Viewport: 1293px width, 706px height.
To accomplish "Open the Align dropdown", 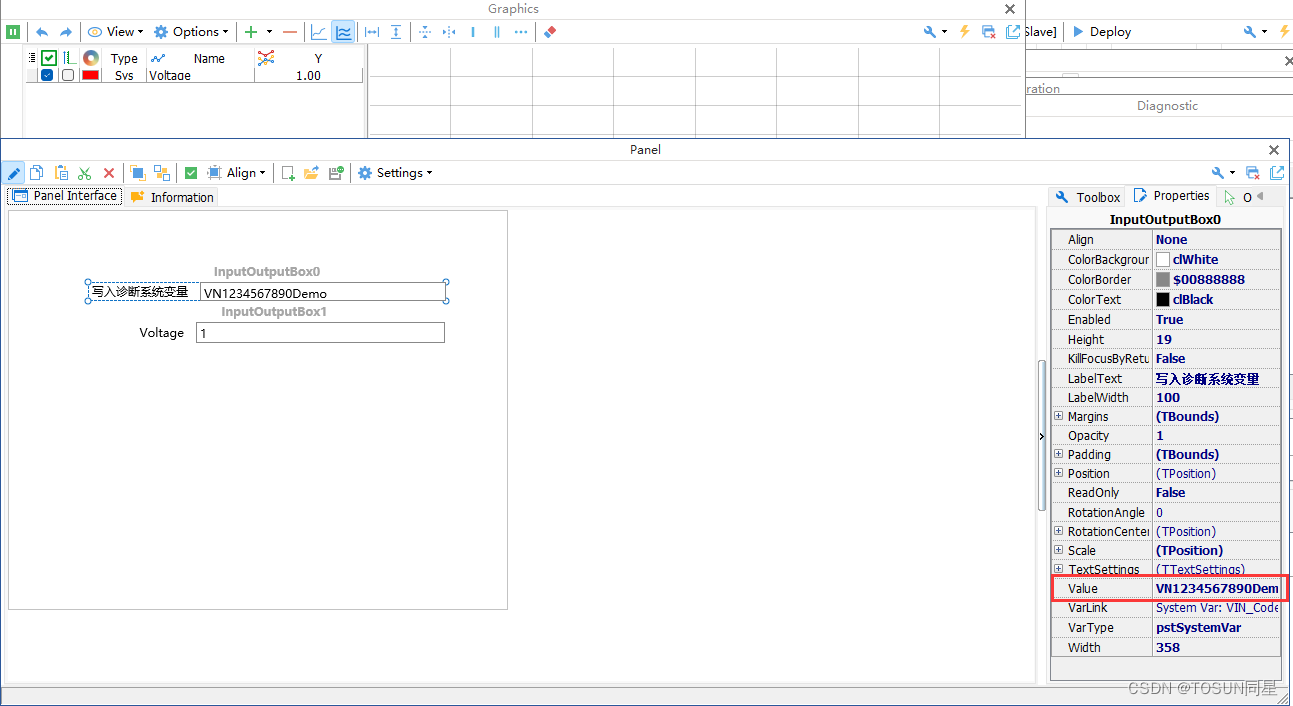I will click(236, 173).
